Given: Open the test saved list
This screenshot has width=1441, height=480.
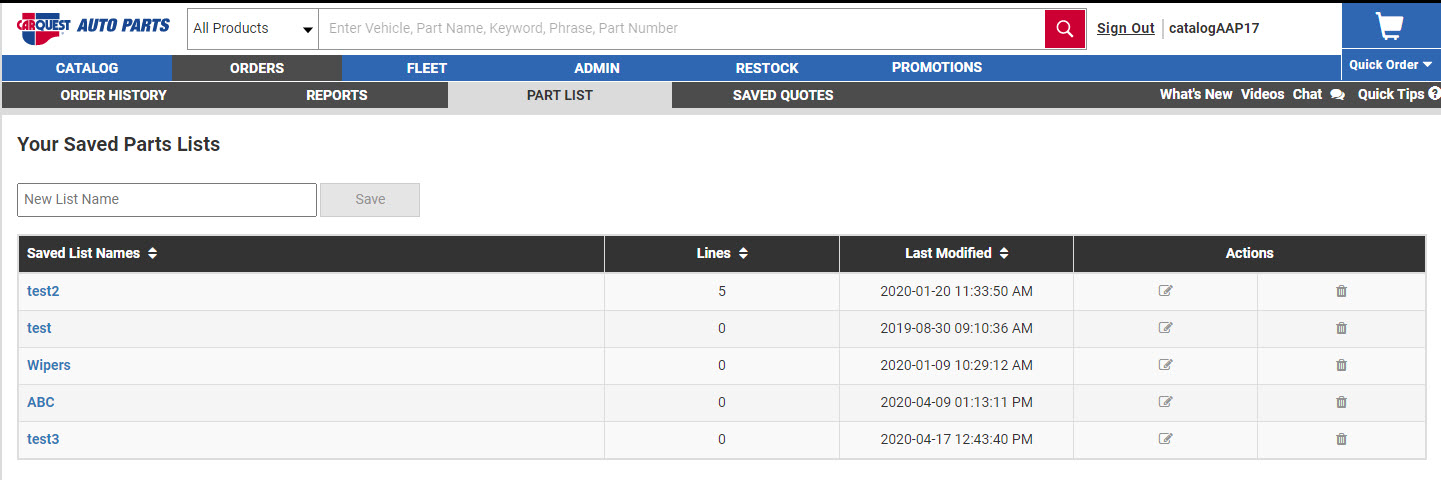Looking at the screenshot, I should [39, 328].
